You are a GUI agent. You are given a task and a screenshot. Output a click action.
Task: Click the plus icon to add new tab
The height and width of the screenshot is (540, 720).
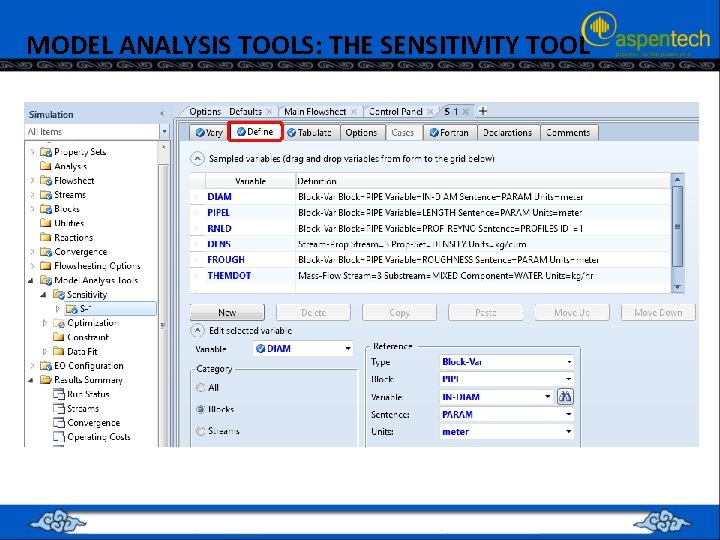point(483,111)
